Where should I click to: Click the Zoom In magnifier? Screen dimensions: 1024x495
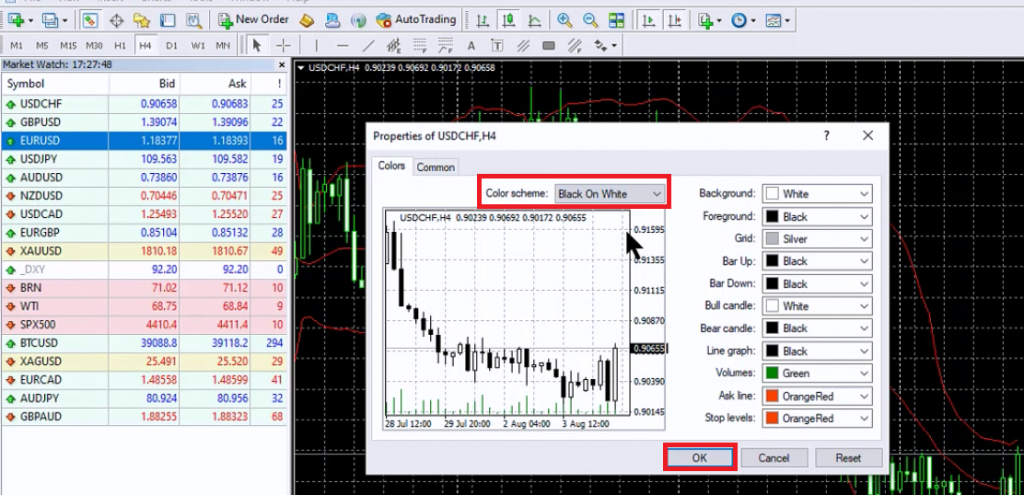coord(564,20)
